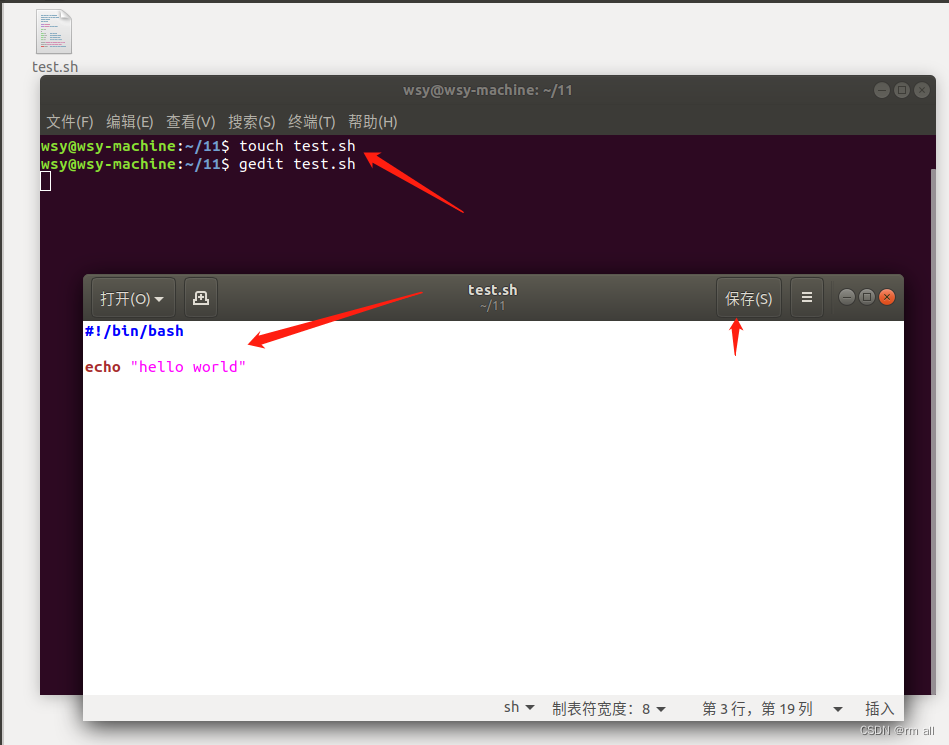Viewport: 949px width, 745px height.
Task: Open the 搜索(S) terminal menu
Action: click(x=251, y=121)
